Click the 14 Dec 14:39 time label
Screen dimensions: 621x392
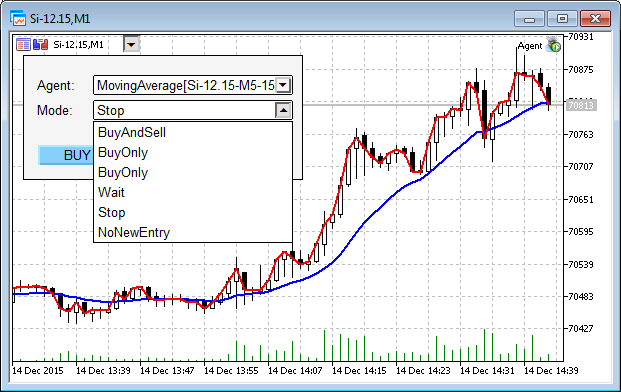point(551,371)
